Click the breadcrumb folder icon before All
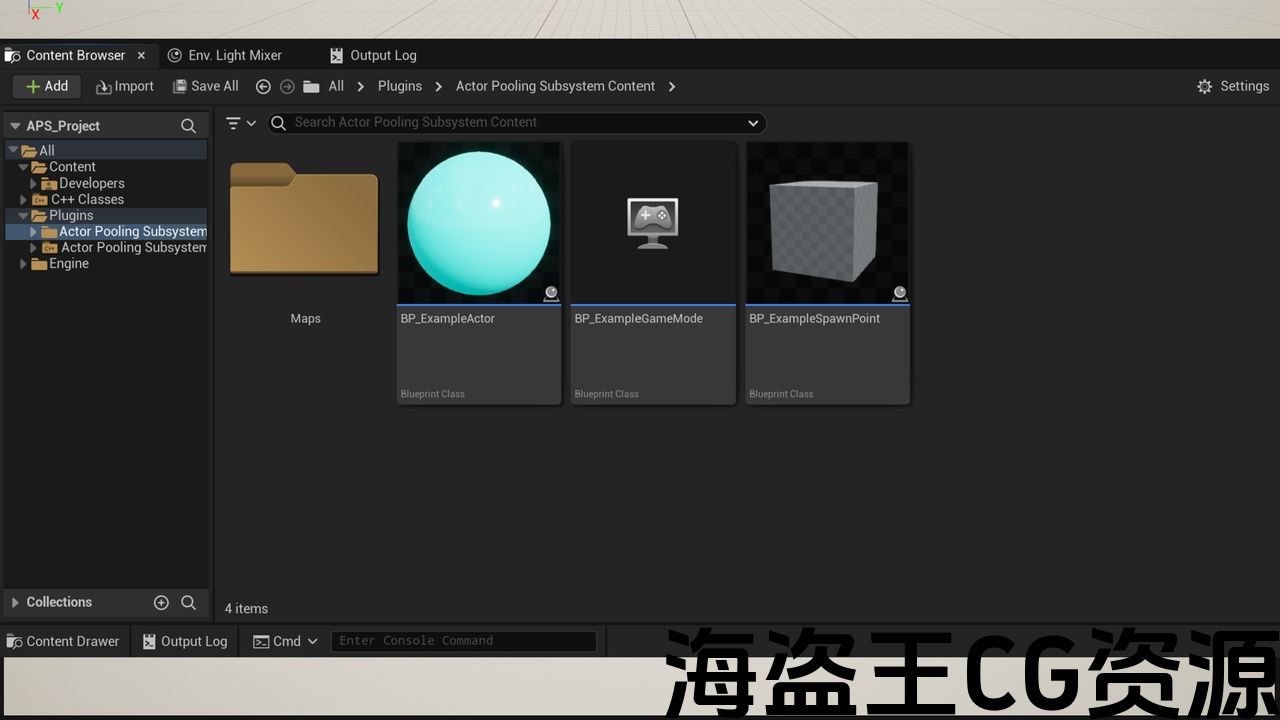This screenshot has width=1280, height=720. click(x=311, y=87)
